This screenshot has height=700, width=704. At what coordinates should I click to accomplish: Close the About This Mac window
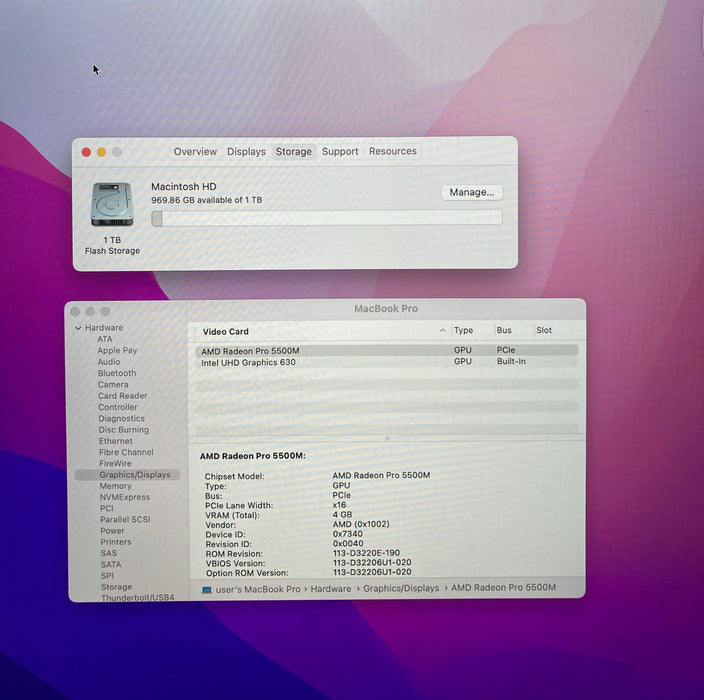86,152
